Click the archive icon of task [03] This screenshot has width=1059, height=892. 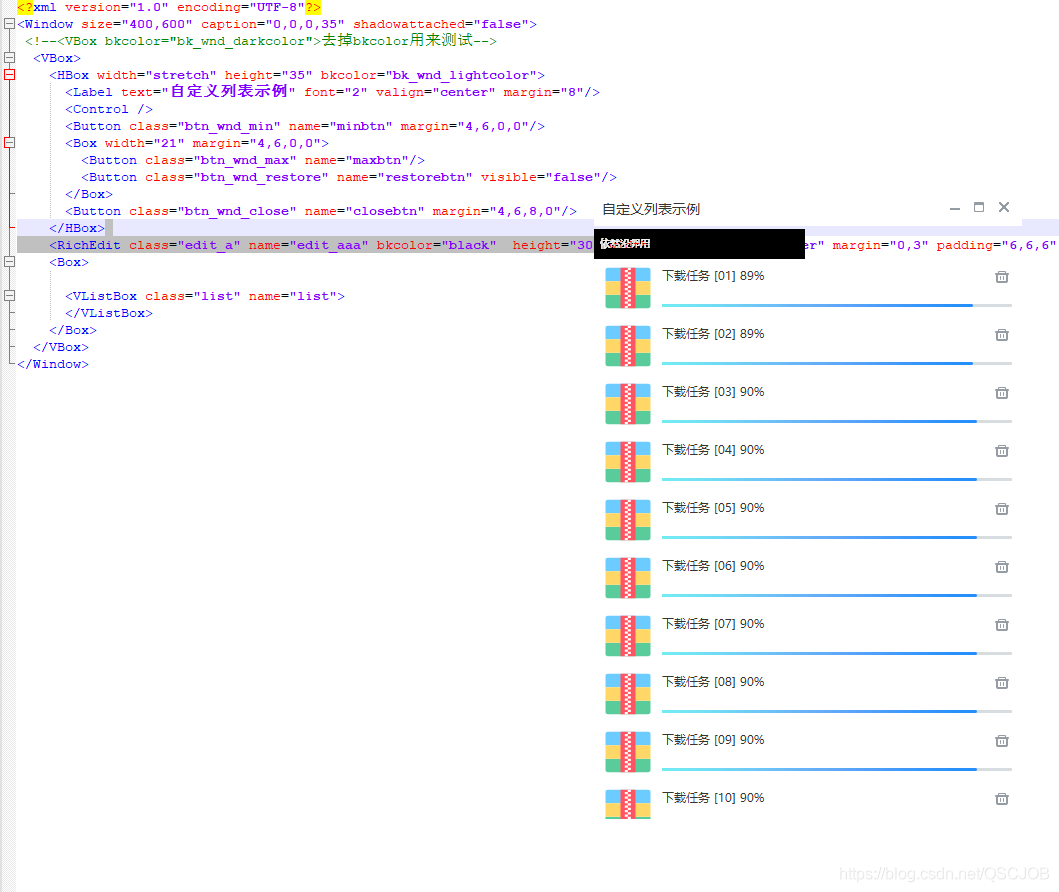627,404
